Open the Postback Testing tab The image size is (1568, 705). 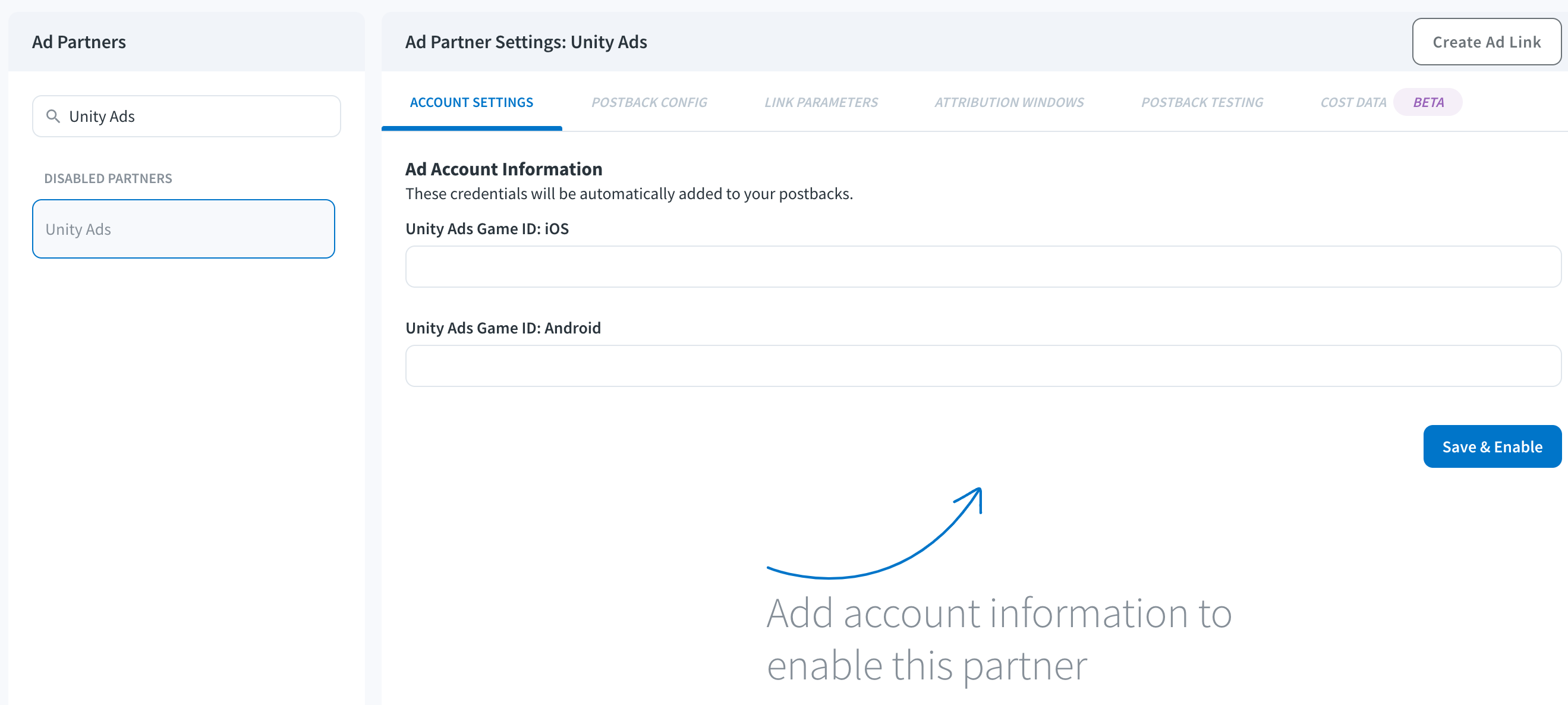point(1202,102)
